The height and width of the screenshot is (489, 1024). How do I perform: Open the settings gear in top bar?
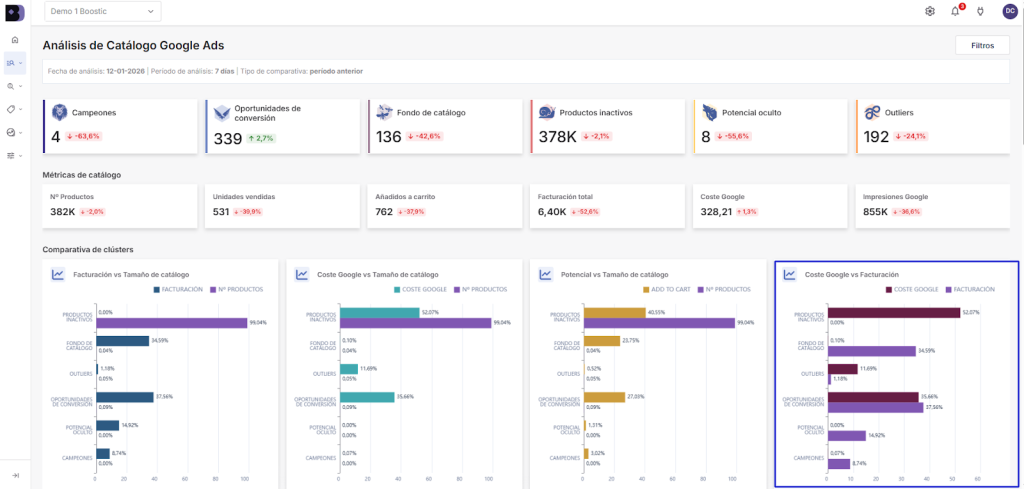coord(930,11)
